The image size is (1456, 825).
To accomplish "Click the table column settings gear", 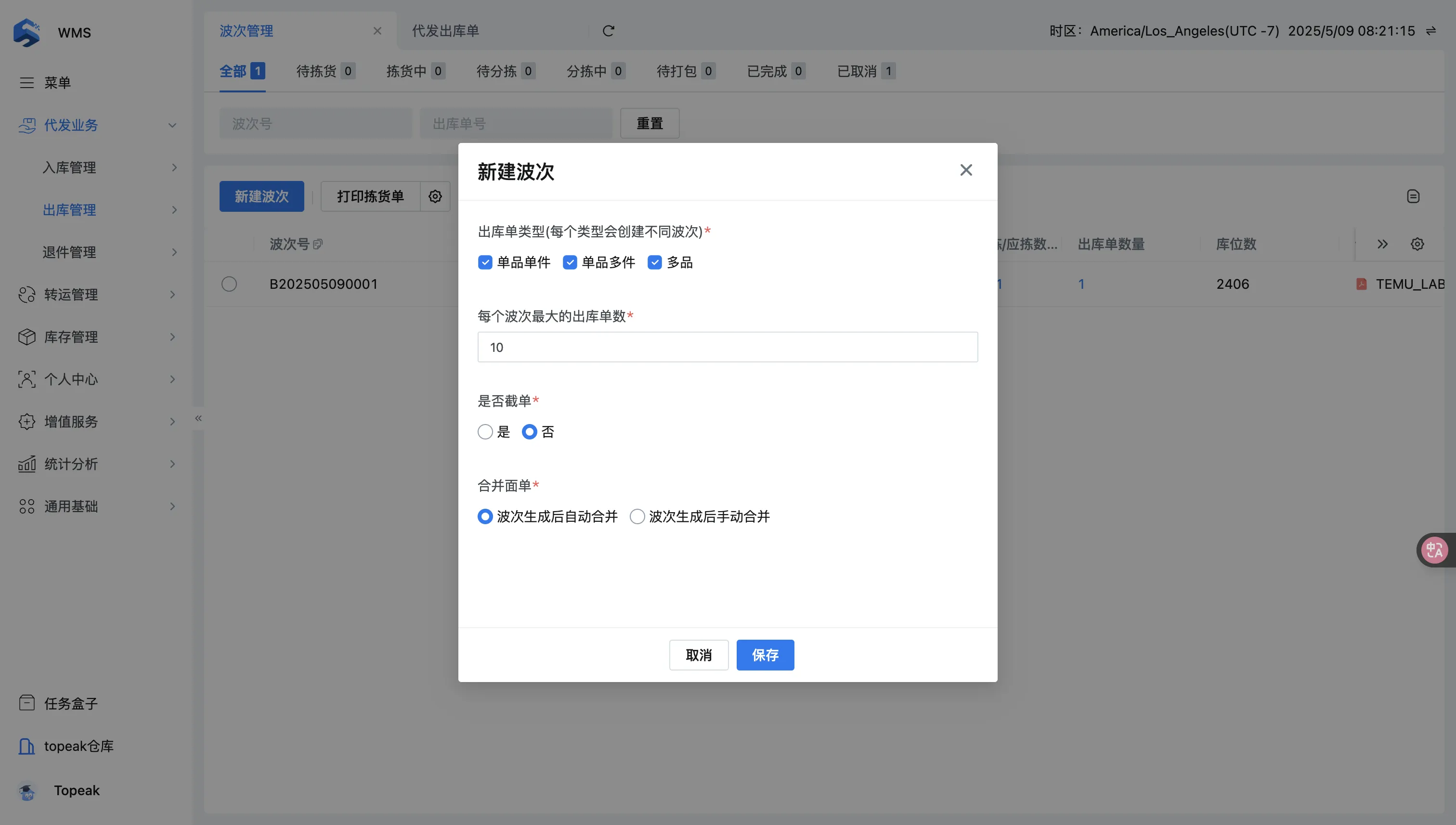I will click(x=1417, y=244).
